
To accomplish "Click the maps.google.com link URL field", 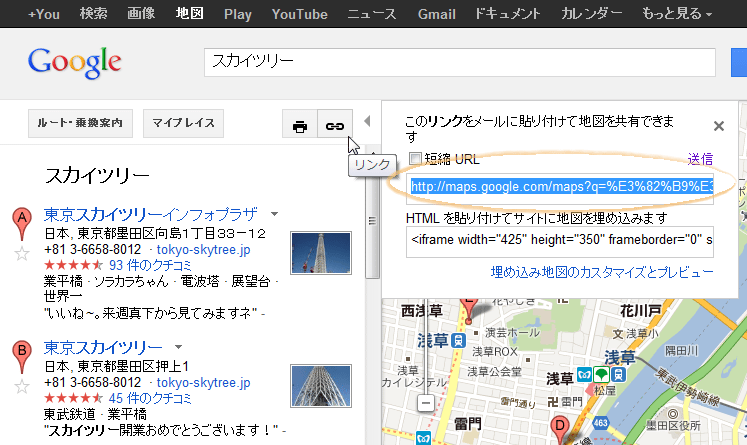I will [560, 189].
